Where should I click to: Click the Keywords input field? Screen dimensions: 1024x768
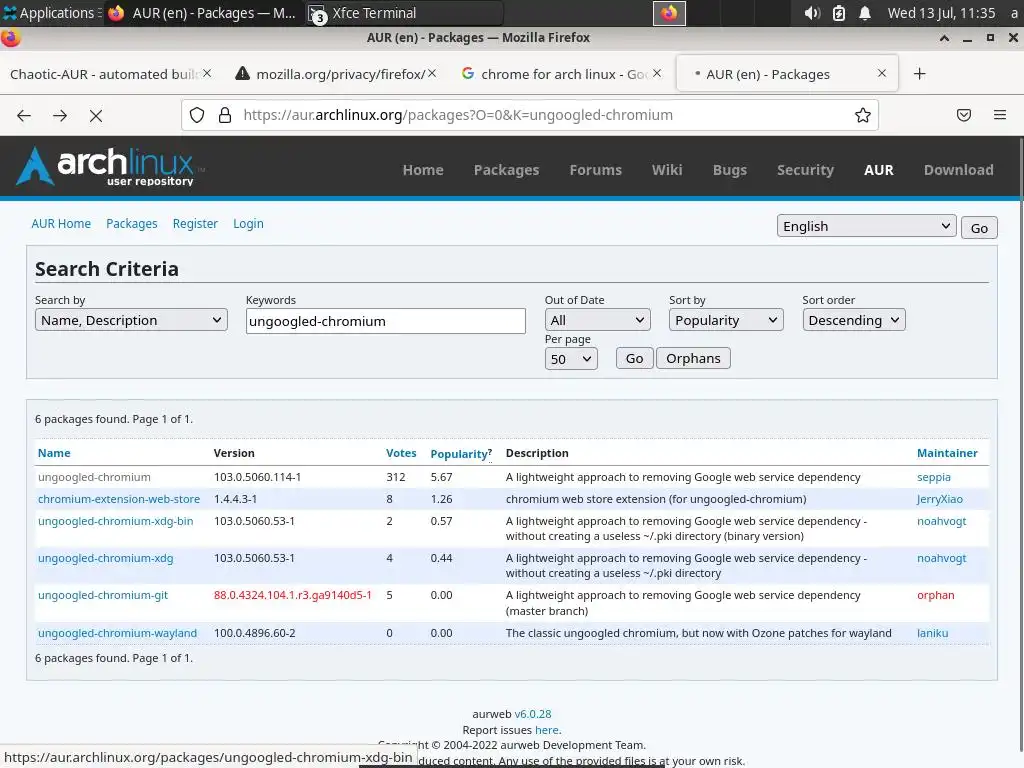coord(385,321)
